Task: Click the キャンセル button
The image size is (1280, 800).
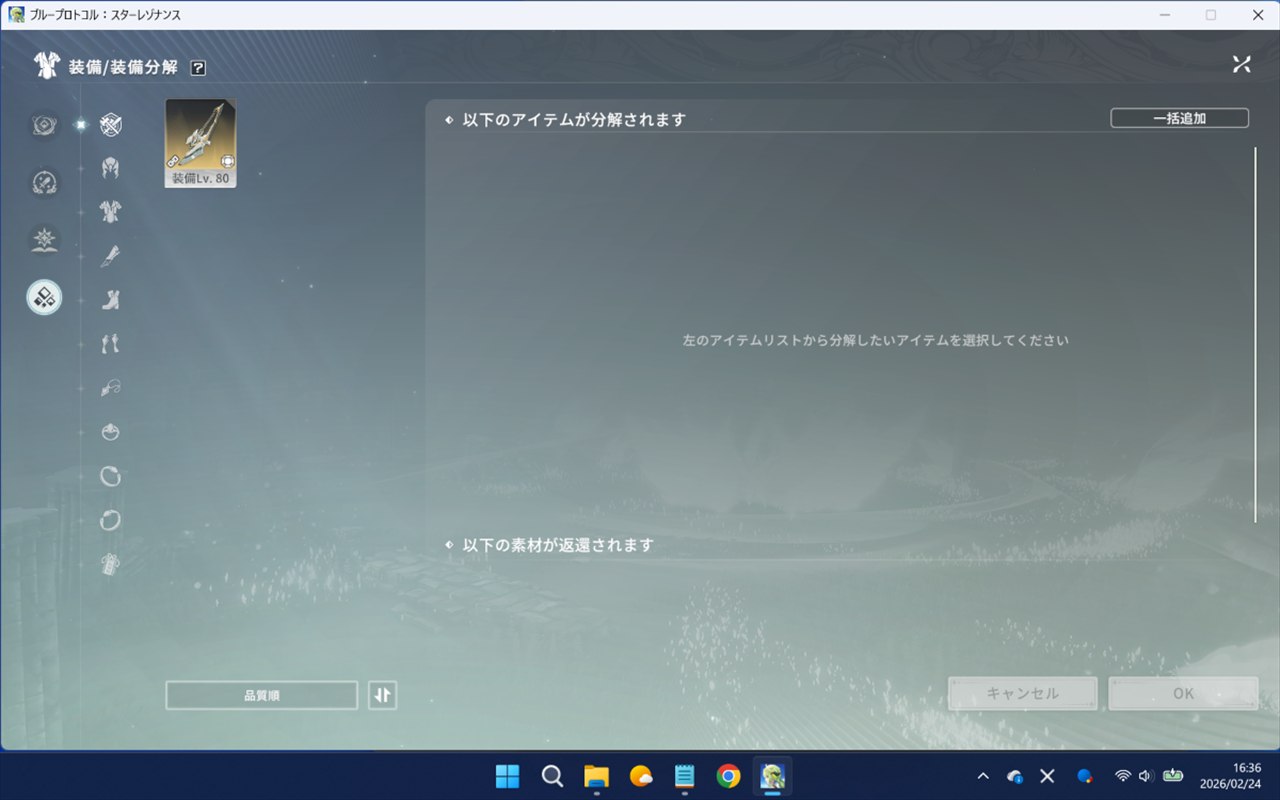Action: coord(1022,693)
